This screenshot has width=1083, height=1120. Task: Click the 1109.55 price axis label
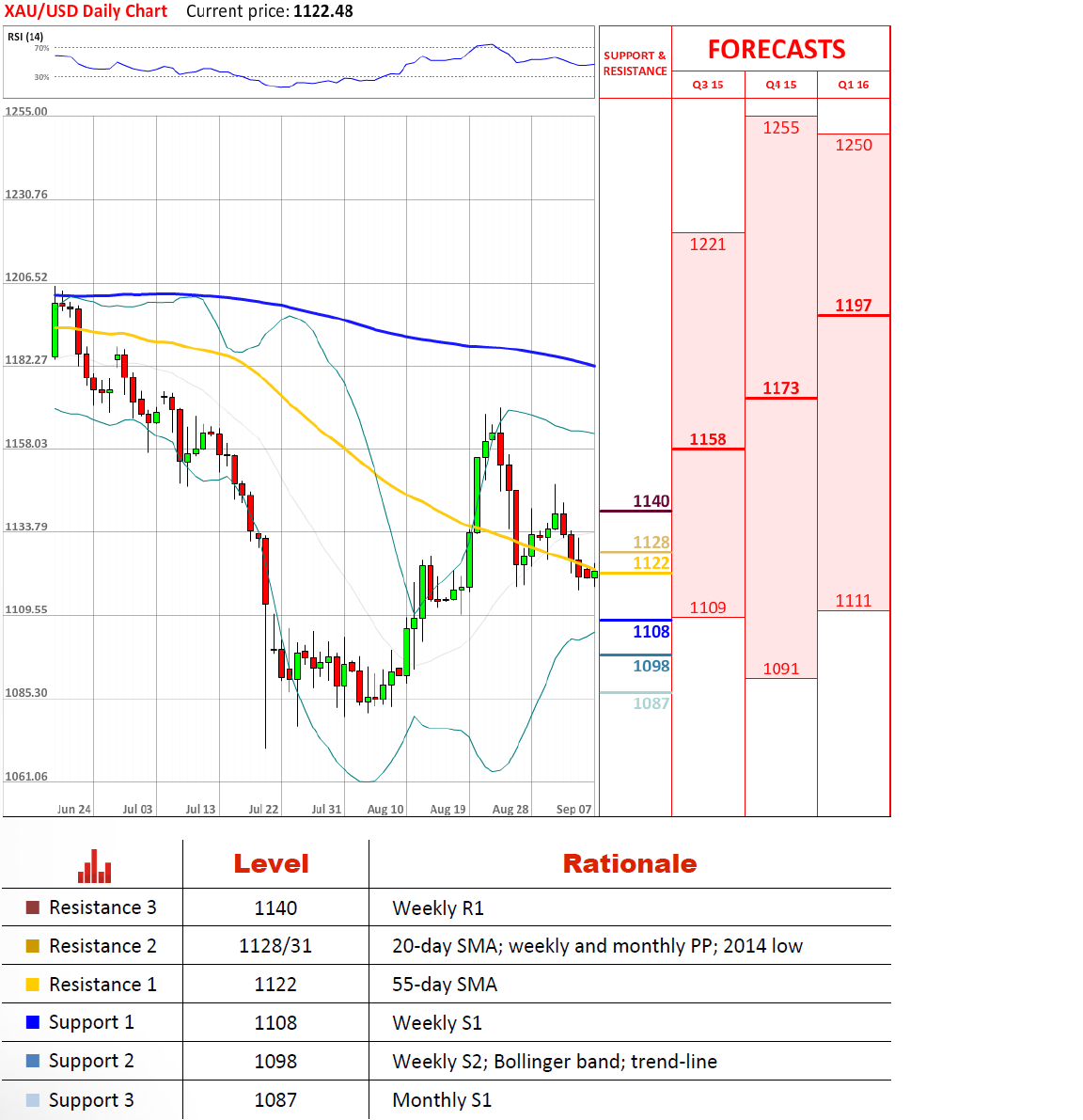tap(26, 609)
